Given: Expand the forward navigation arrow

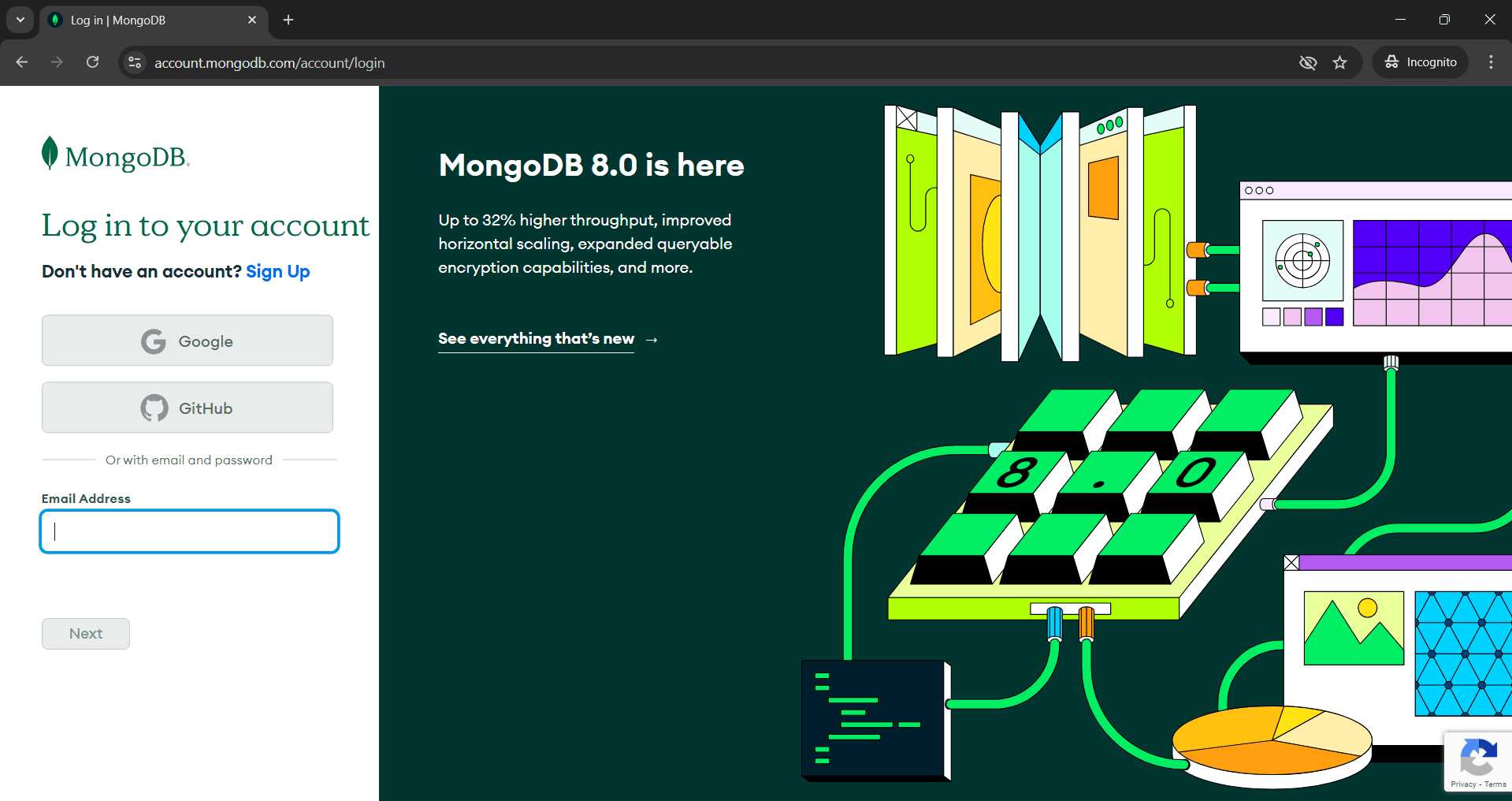Looking at the screenshot, I should [x=57, y=62].
